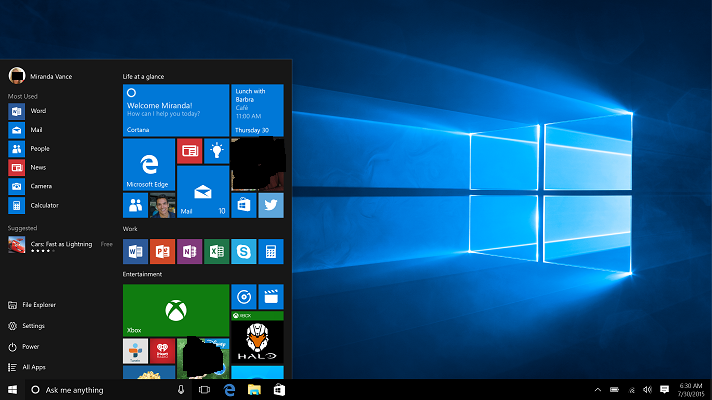Click the Mail live tile
Image resolution: width=712 pixels, height=400 pixels.
[x=203, y=192]
